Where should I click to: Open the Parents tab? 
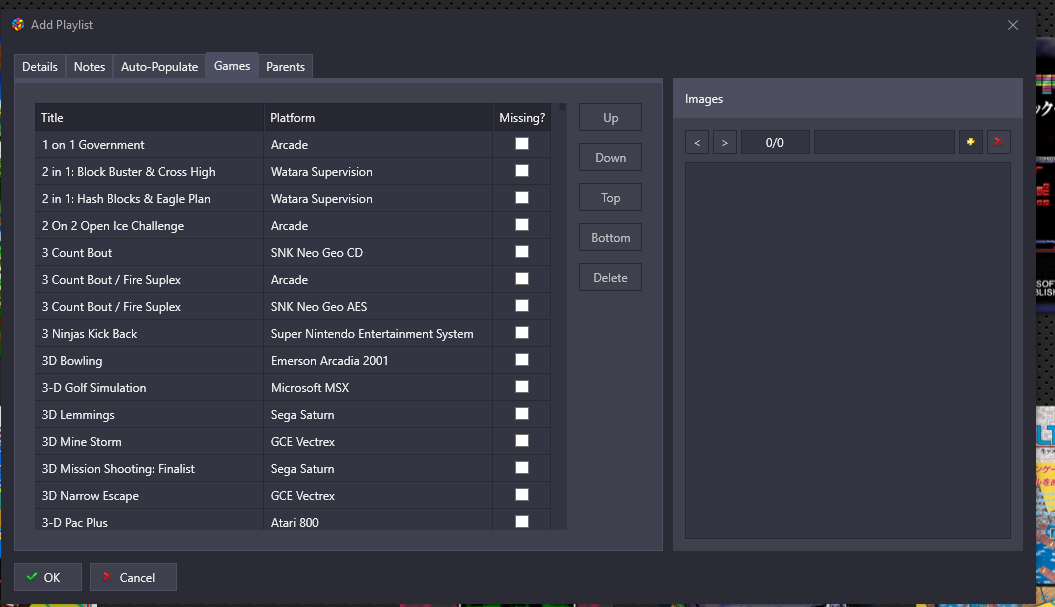(x=285, y=67)
